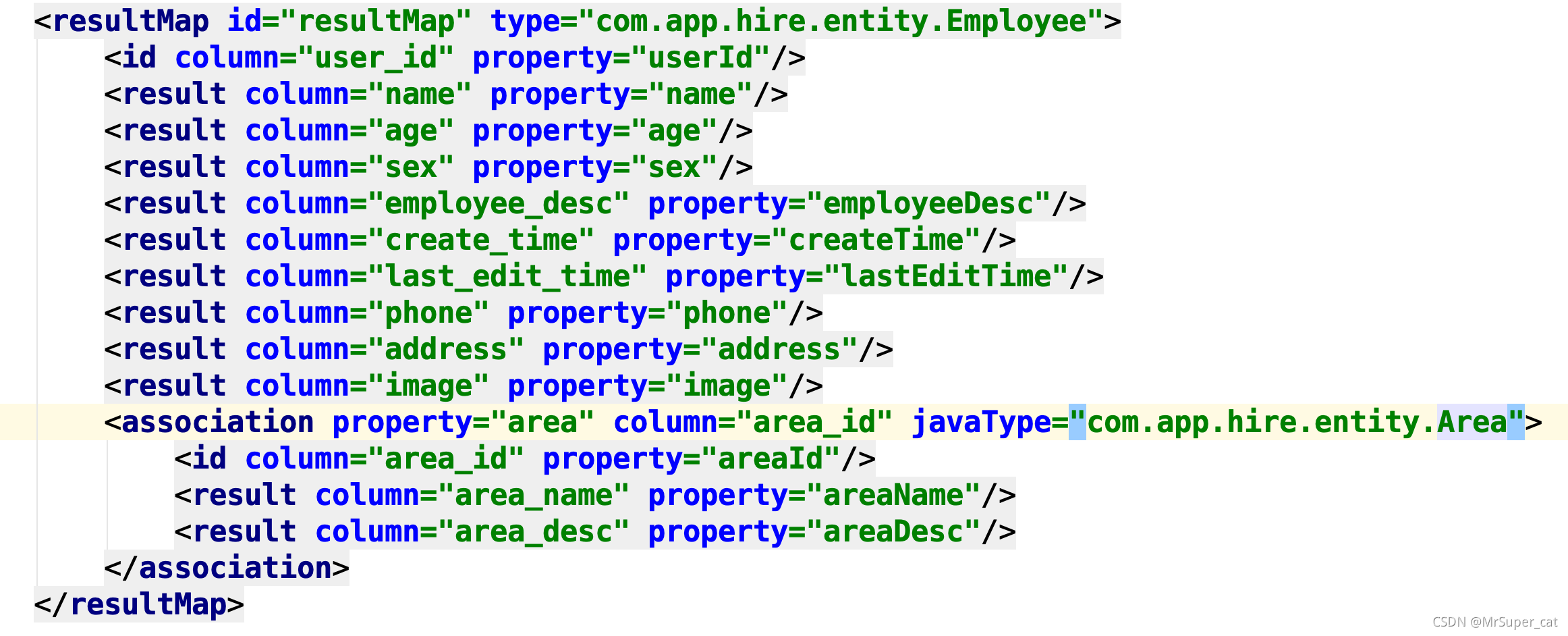The width and height of the screenshot is (1568, 636).
Task: Click the id="resultMap" attribute value
Action: [376, 21]
